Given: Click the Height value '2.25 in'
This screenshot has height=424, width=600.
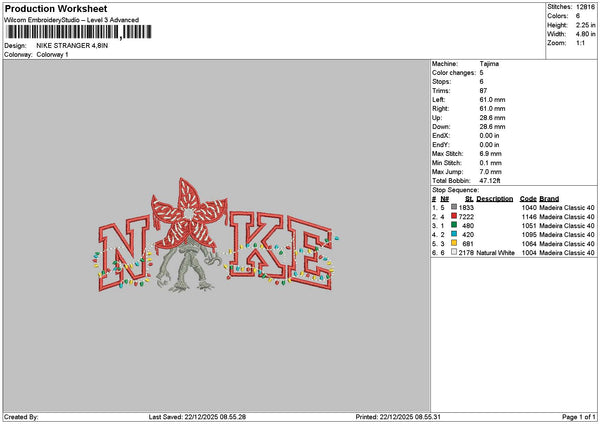Looking at the screenshot, I should coord(585,25).
